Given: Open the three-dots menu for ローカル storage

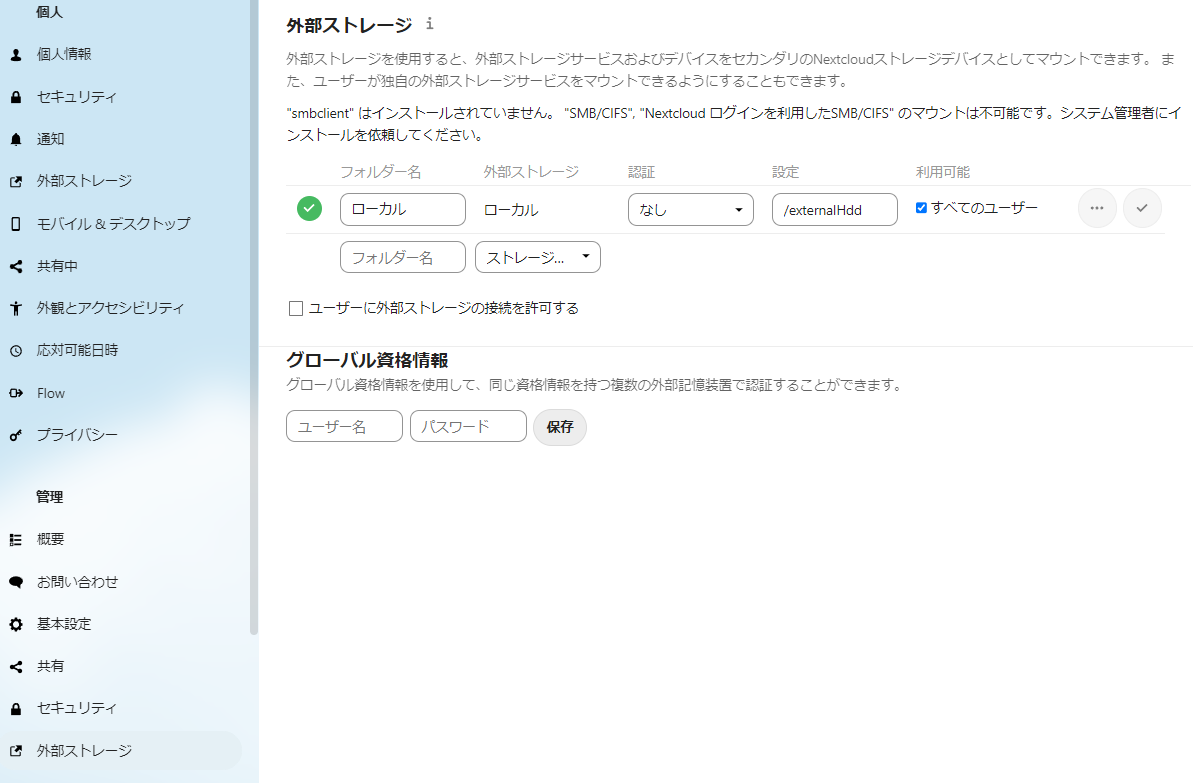Looking at the screenshot, I should coord(1096,208).
